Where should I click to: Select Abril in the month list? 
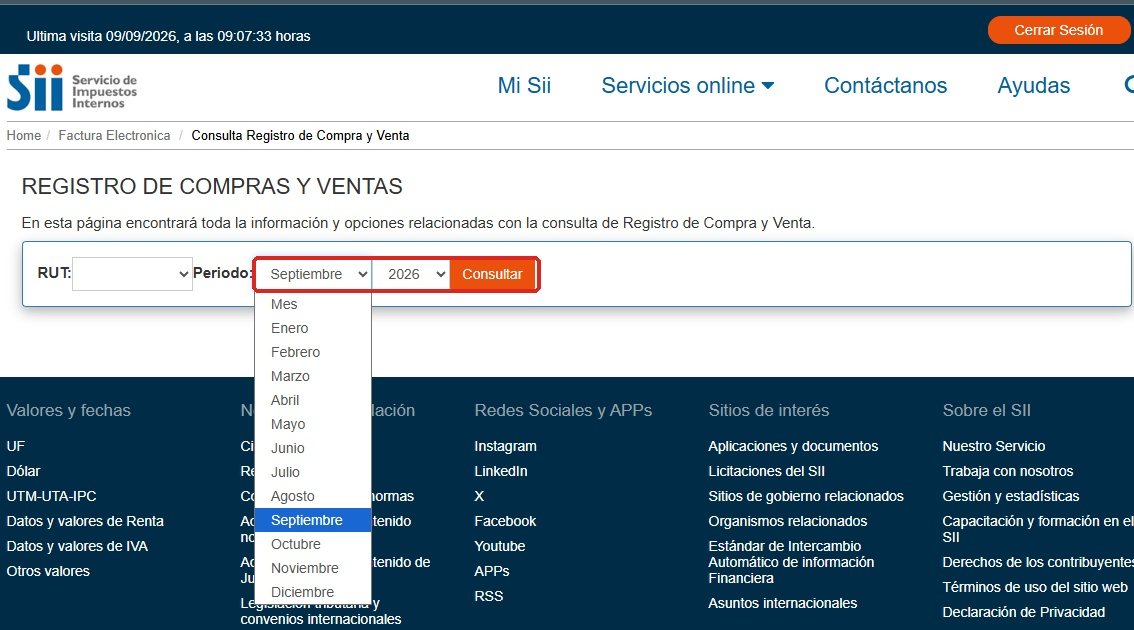coord(313,400)
